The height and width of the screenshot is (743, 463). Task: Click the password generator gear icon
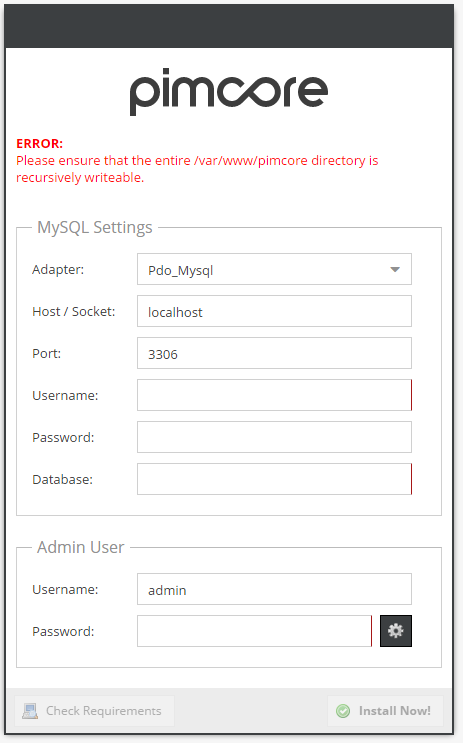coord(396,631)
